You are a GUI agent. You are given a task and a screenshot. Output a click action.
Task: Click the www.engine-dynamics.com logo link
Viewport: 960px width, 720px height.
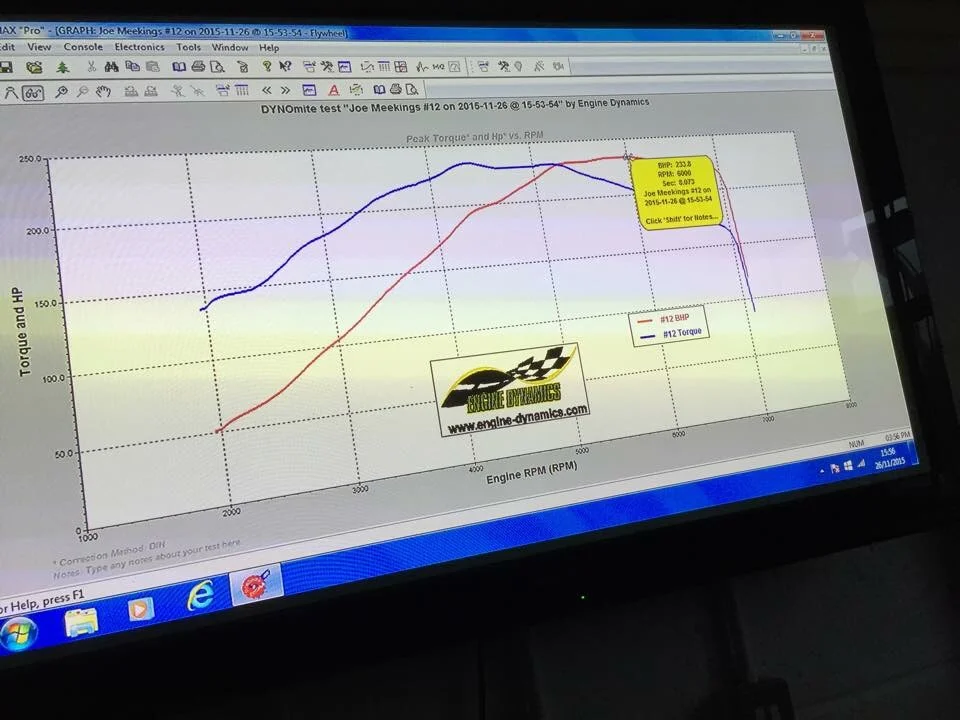tap(518, 420)
